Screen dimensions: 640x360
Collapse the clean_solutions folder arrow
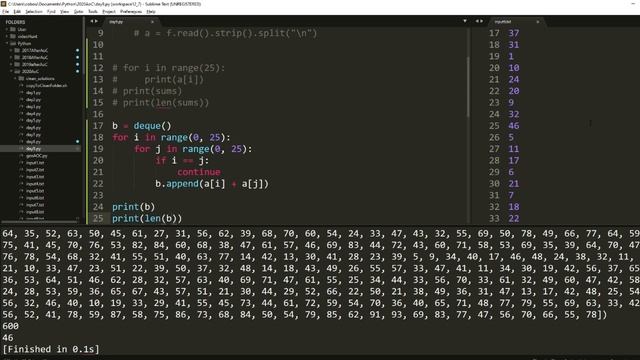pyautogui.click(x=16, y=78)
